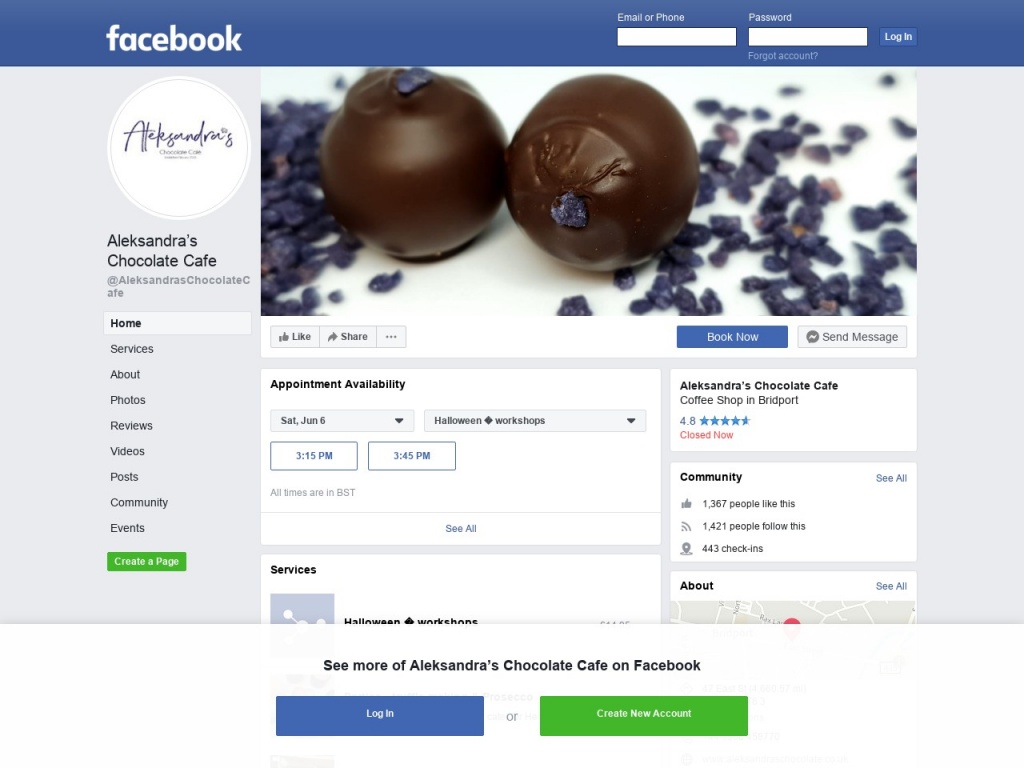Click the Messenger icon in Send Message
The image size is (1024, 768).
pyautogui.click(x=812, y=336)
